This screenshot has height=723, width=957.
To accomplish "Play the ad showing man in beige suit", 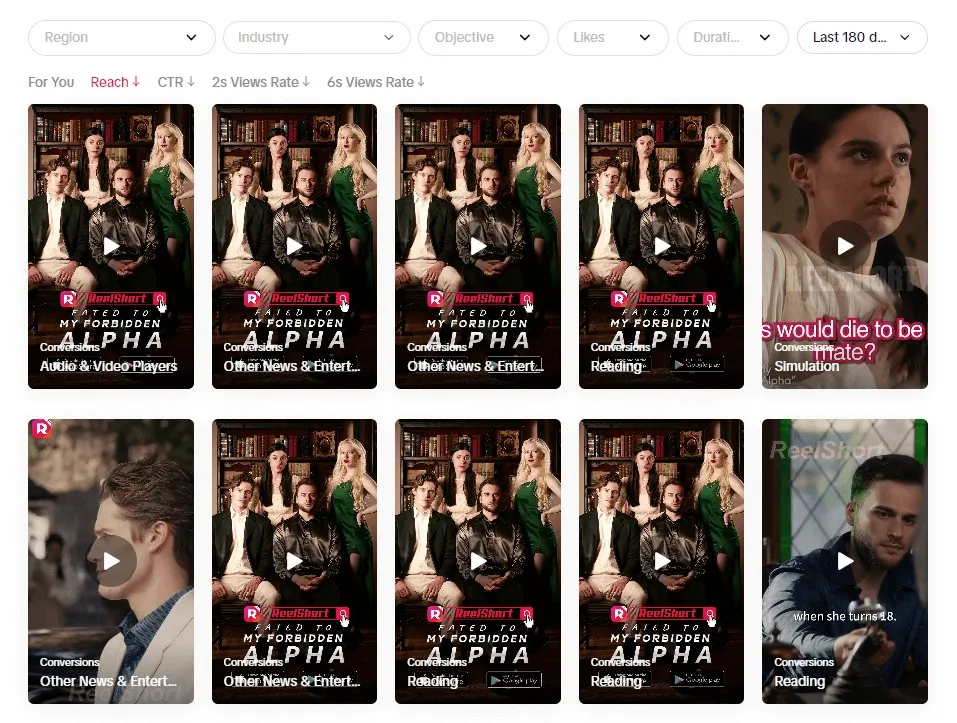I will coord(111,561).
